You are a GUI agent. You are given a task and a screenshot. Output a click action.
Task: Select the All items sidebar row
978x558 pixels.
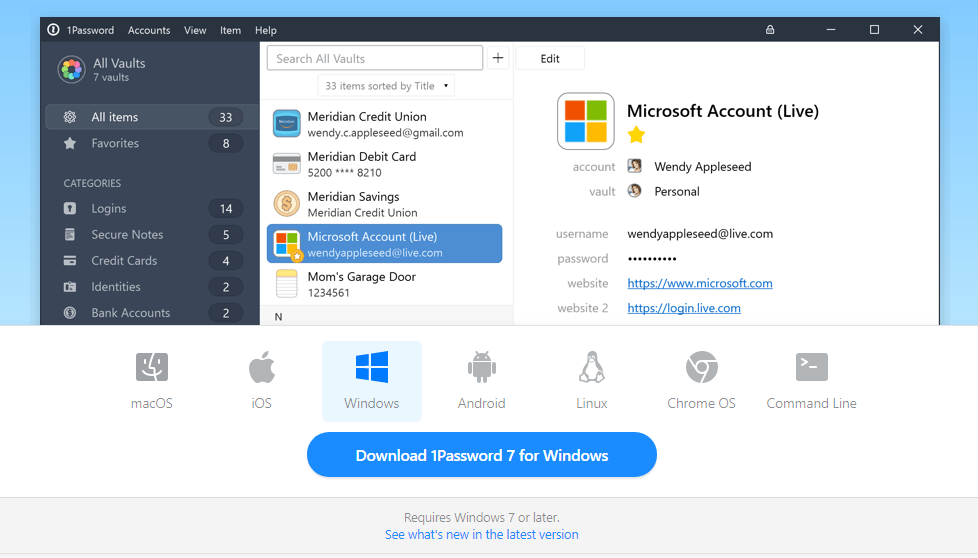153,117
